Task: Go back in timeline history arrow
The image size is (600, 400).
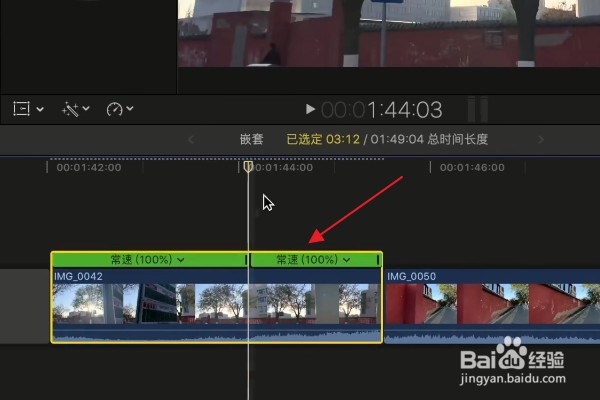Action: (x=191, y=139)
